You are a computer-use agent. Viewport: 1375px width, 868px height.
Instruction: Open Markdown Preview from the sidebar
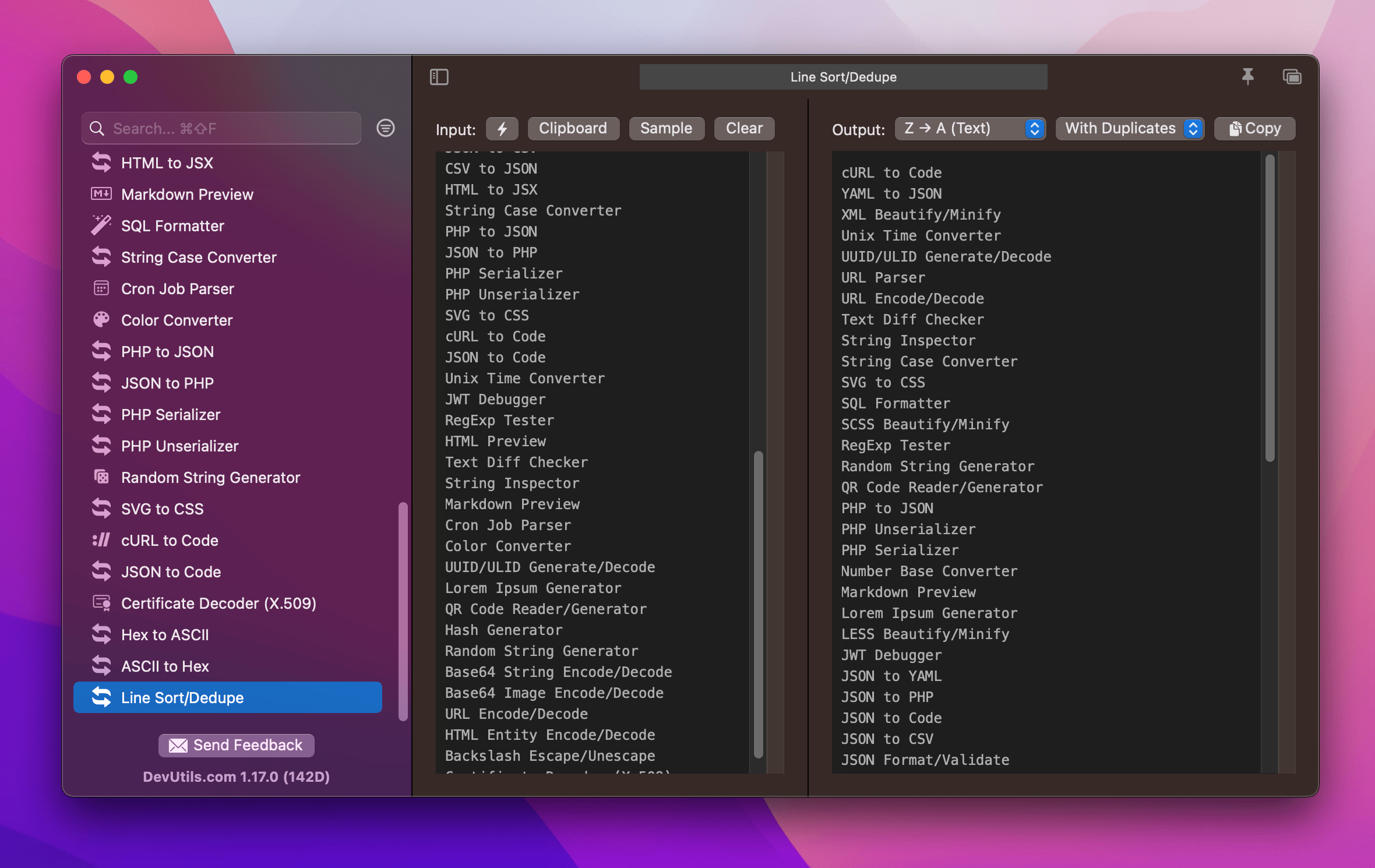point(227,194)
